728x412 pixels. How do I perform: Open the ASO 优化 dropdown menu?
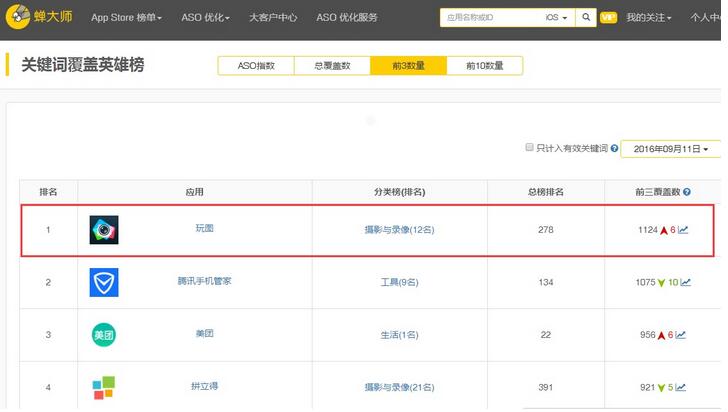coord(205,18)
